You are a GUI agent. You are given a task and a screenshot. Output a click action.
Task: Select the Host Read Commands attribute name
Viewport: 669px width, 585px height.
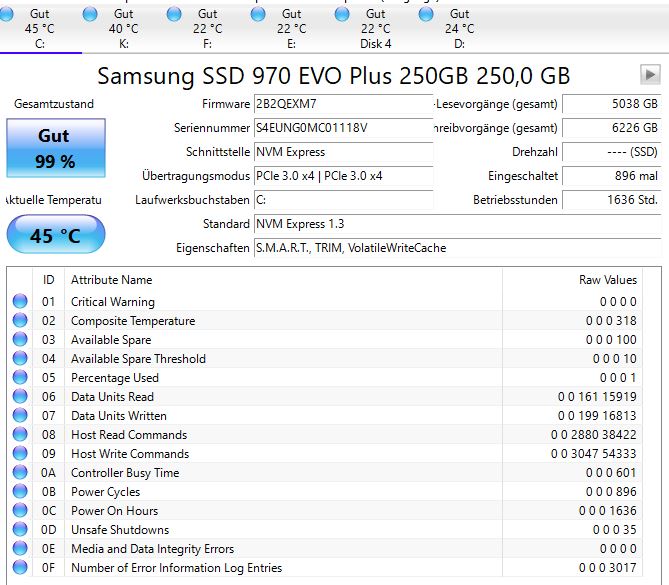tap(129, 435)
